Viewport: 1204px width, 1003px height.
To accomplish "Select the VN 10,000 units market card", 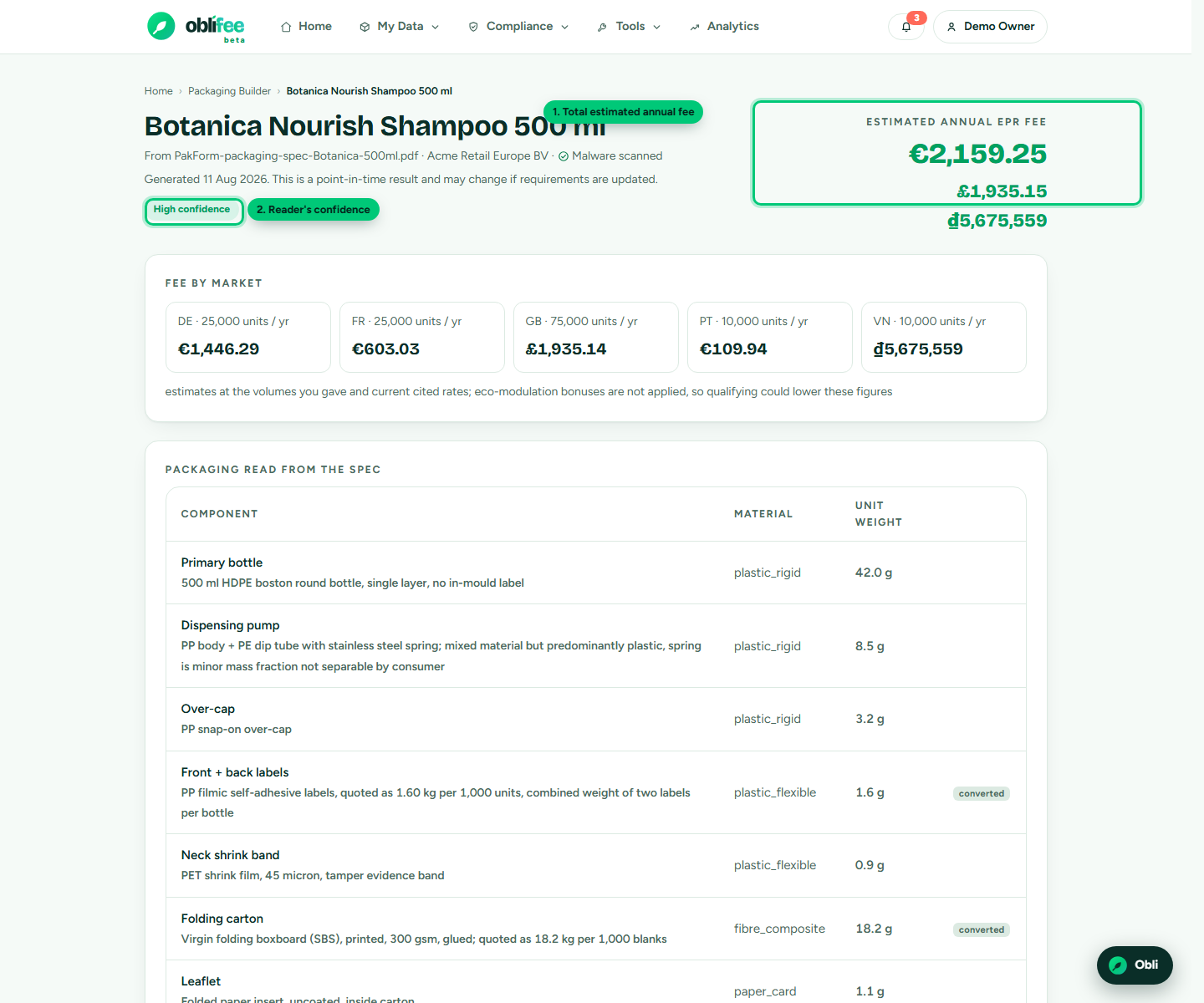I will tap(944, 337).
